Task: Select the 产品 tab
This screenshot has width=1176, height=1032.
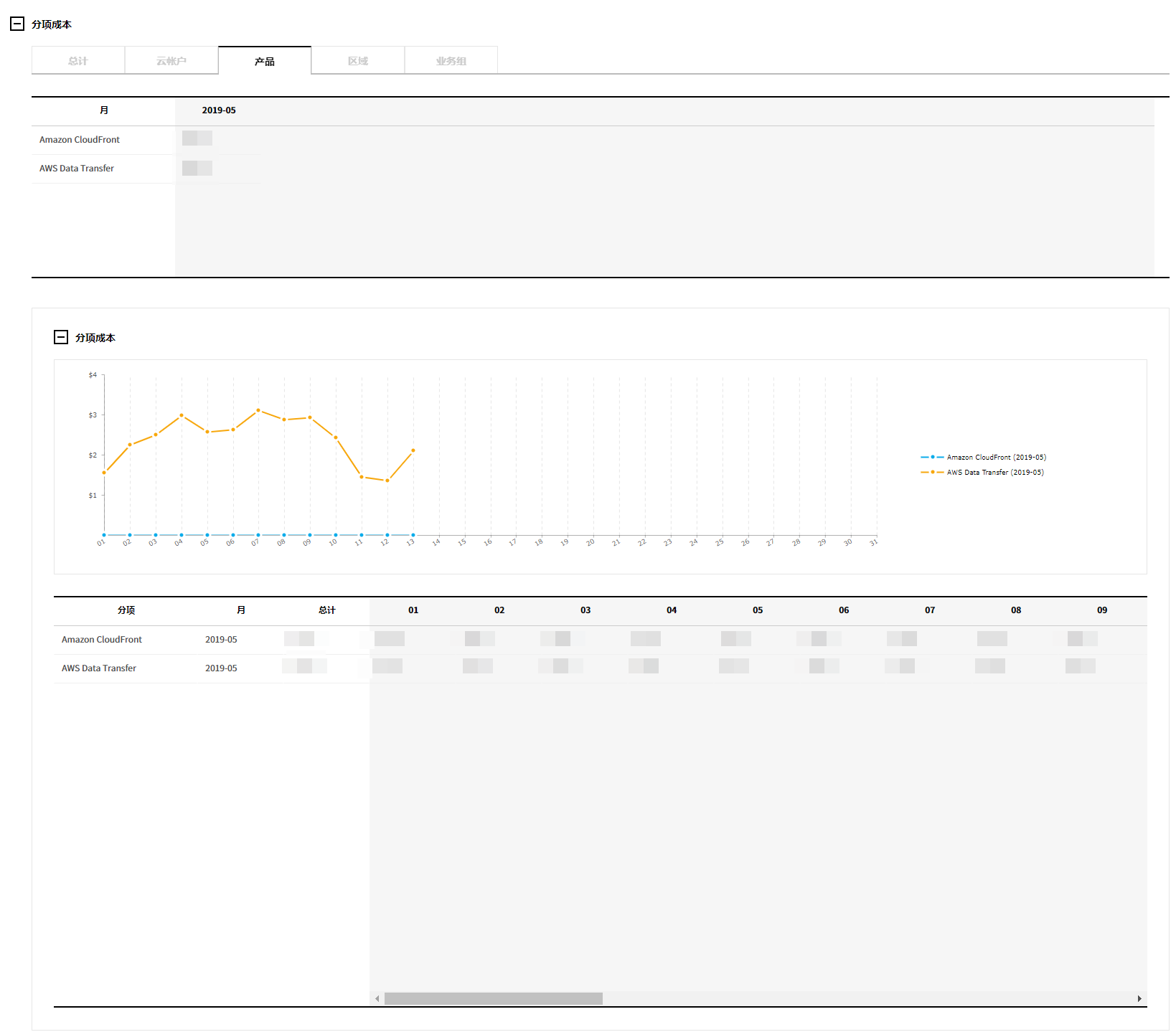Action: (265, 61)
